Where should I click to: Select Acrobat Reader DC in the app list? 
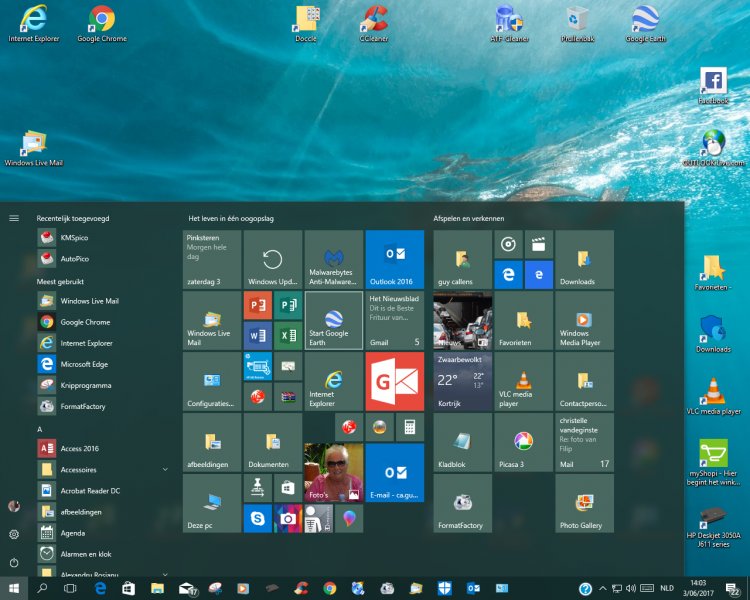click(90, 490)
